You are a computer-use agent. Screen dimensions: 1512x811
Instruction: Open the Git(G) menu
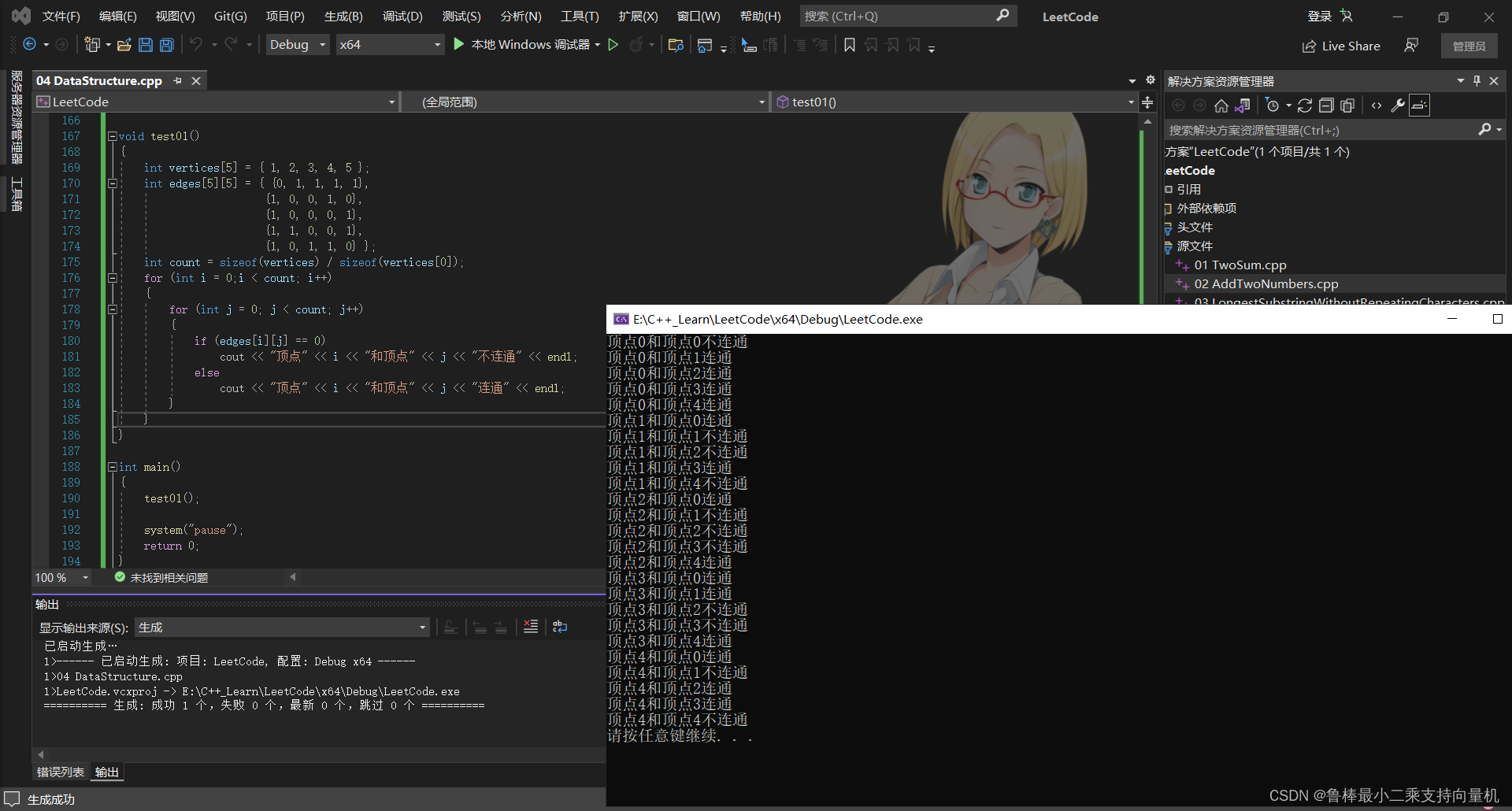pos(231,17)
